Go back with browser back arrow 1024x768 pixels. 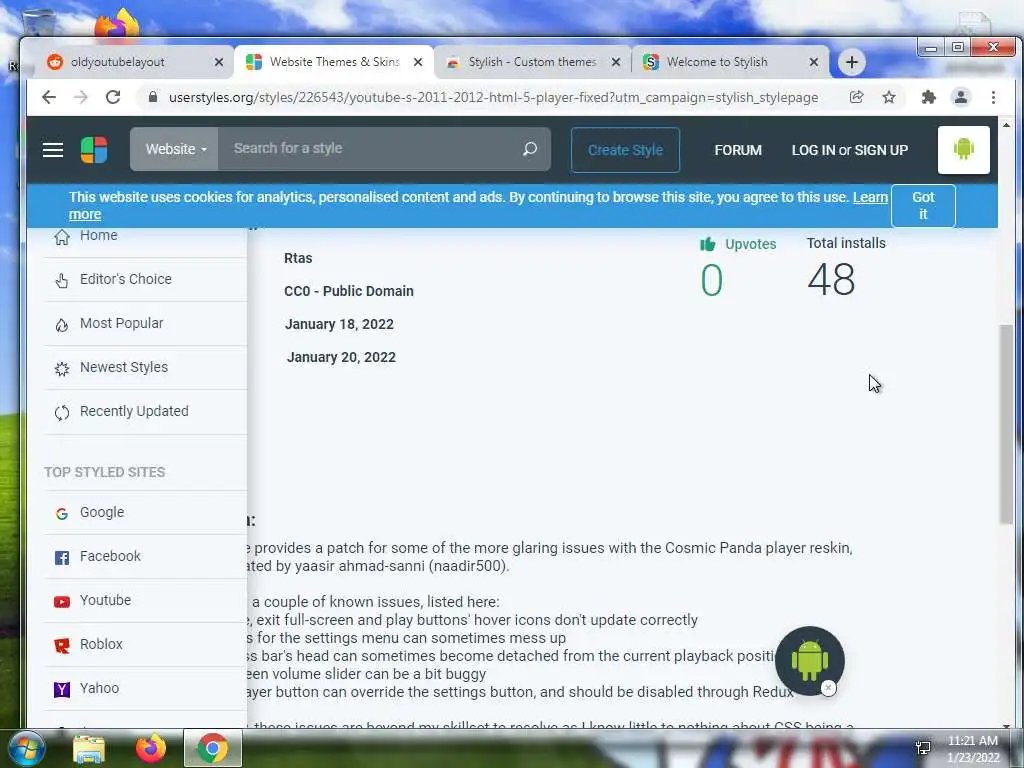click(x=49, y=97)
